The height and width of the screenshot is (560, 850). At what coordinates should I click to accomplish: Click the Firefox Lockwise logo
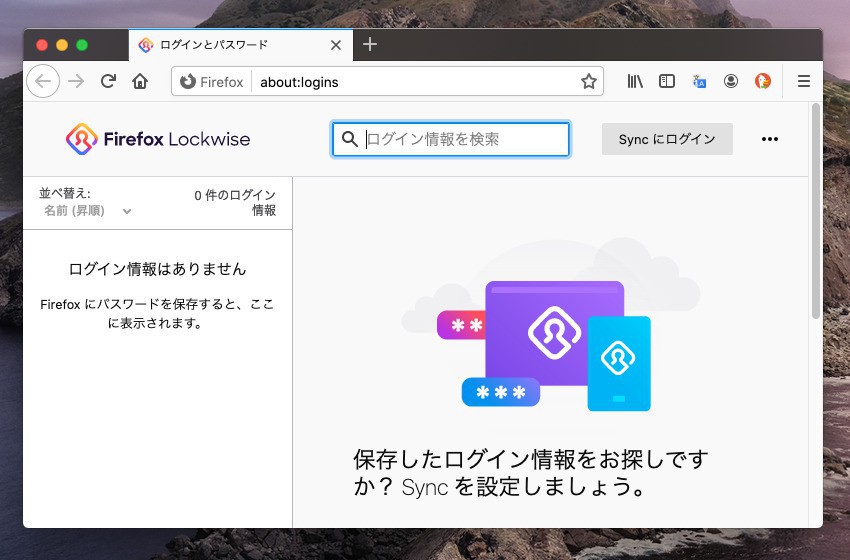pyautogui.click(x=158, y=139)
